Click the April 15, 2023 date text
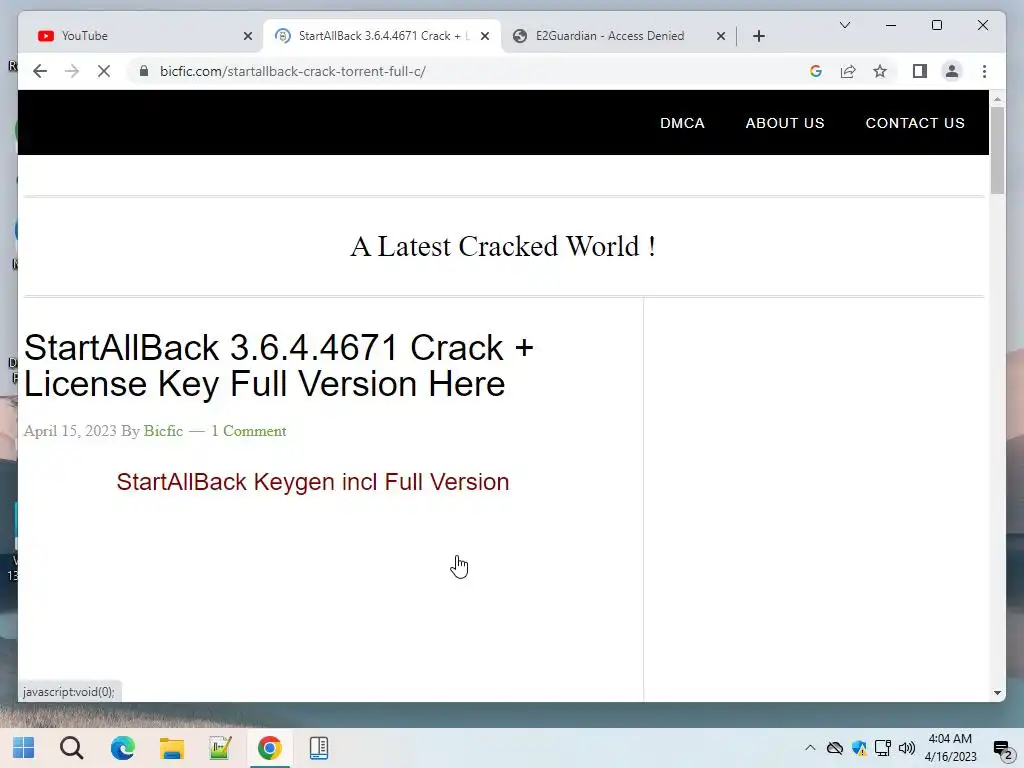The width and height of the screenshot is (1024, 768). click(70, 431)
